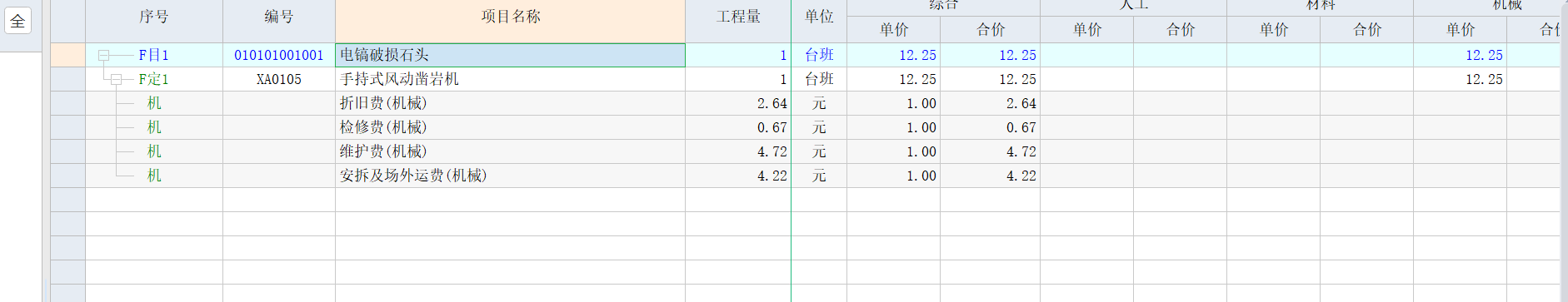Click the 单位 column header

(x=819, y=17)
